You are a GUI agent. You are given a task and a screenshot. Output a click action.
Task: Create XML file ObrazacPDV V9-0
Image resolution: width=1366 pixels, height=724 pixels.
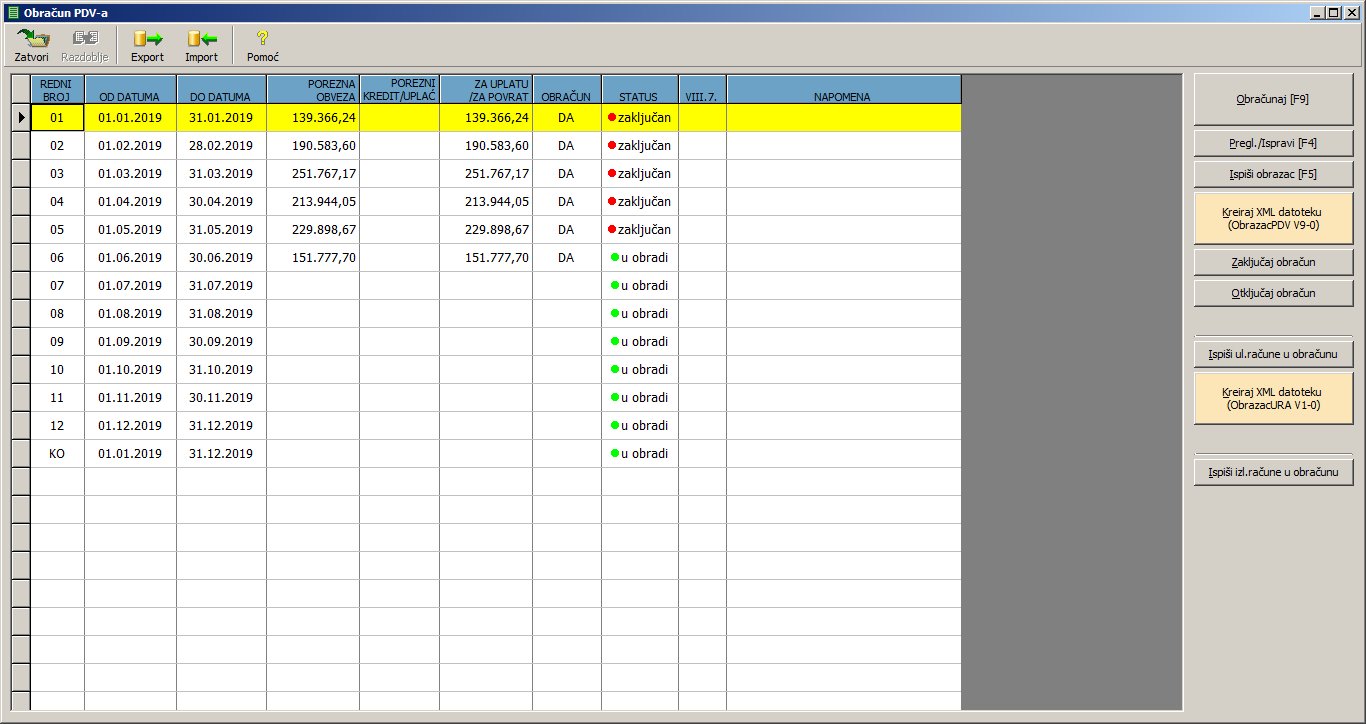pos(1273,219)
